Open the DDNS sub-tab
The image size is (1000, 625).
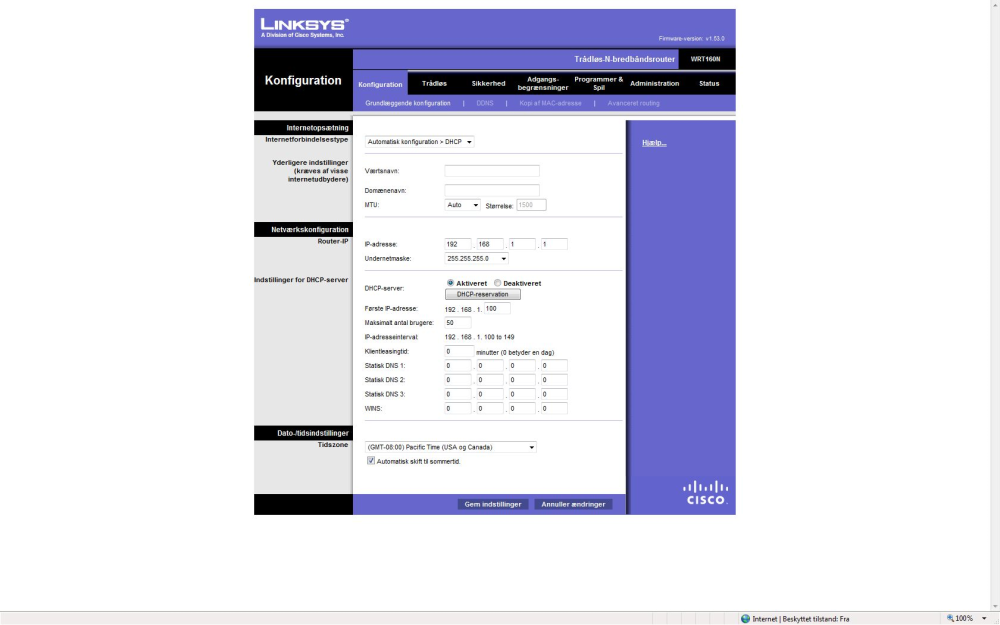tap(485, 103)
